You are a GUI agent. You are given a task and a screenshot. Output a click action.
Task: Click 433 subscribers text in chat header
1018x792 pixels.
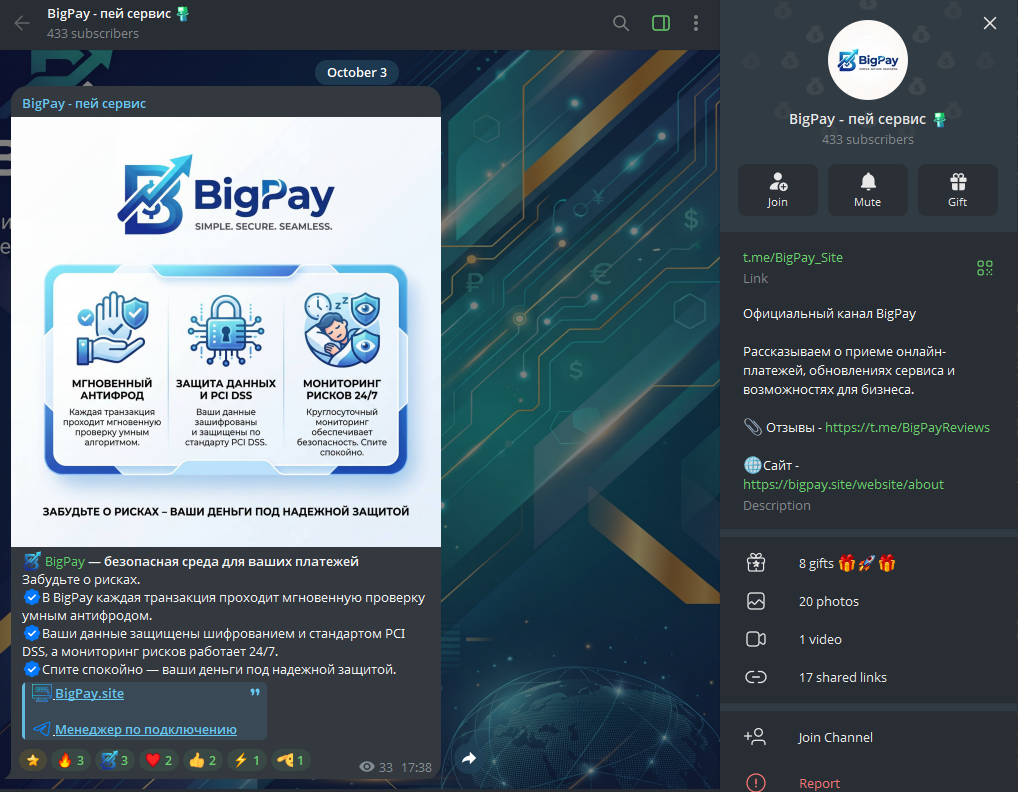click(x=93, y=33)
